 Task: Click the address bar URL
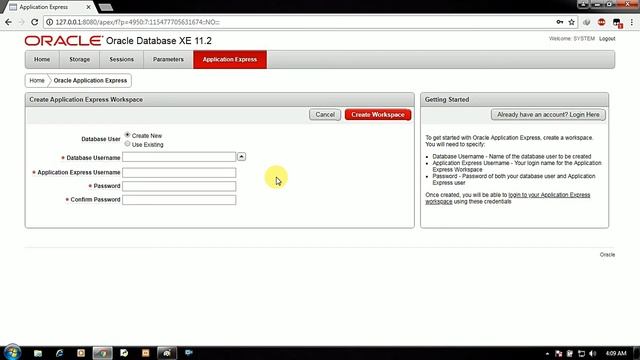coord(138,22)
